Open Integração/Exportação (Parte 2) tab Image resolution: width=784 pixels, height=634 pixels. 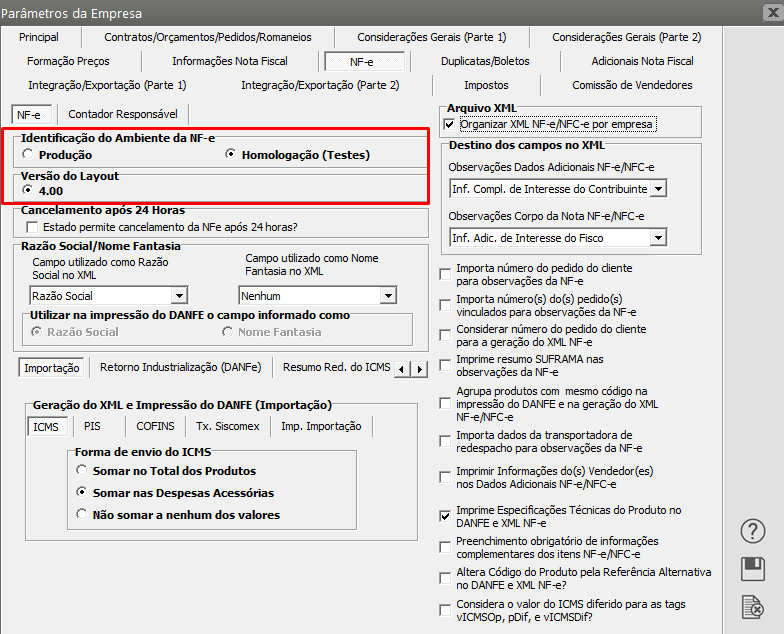(320, 85)
